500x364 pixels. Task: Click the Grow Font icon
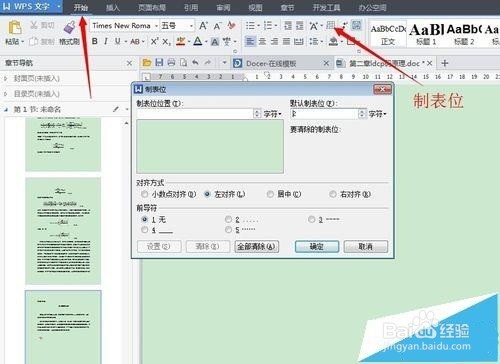click(x=203, y=26)
